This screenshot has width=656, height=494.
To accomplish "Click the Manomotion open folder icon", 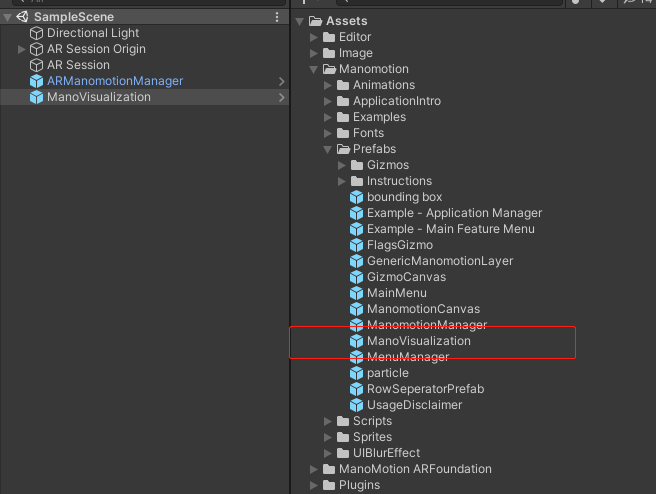I will point(330,69).
